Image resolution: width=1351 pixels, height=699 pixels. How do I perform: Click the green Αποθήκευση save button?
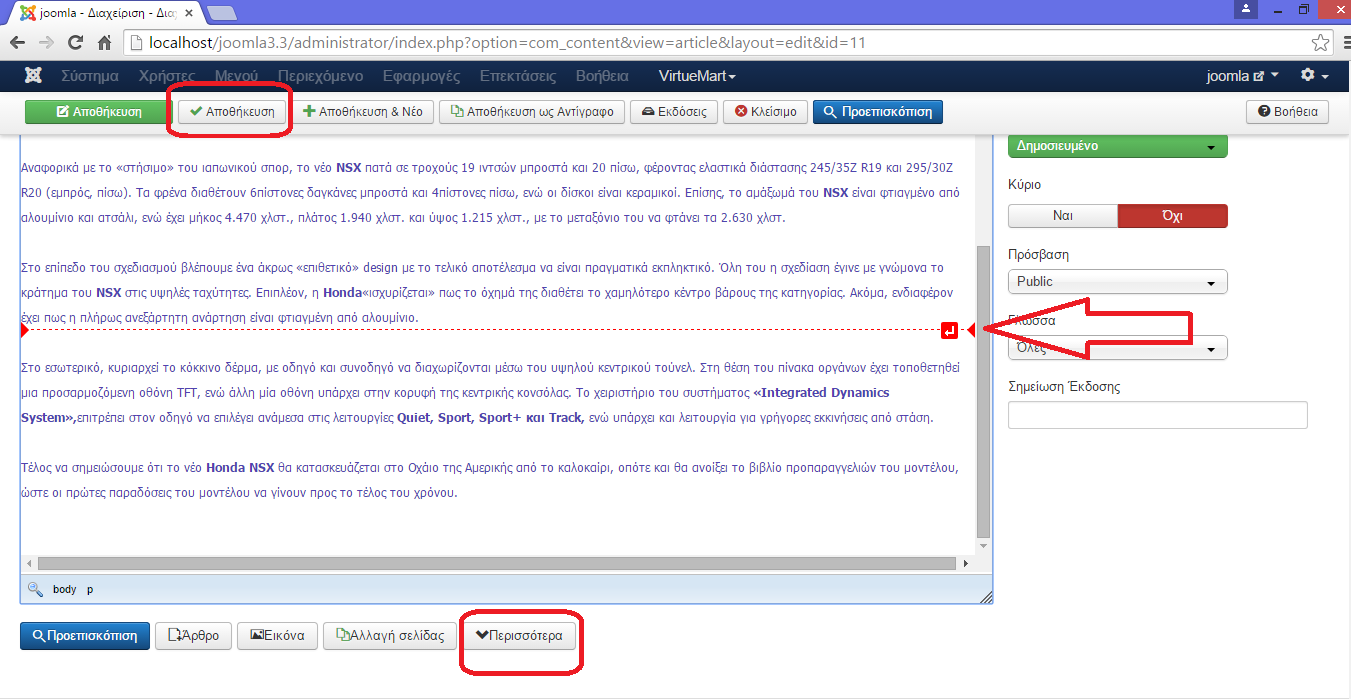point(98,112)
